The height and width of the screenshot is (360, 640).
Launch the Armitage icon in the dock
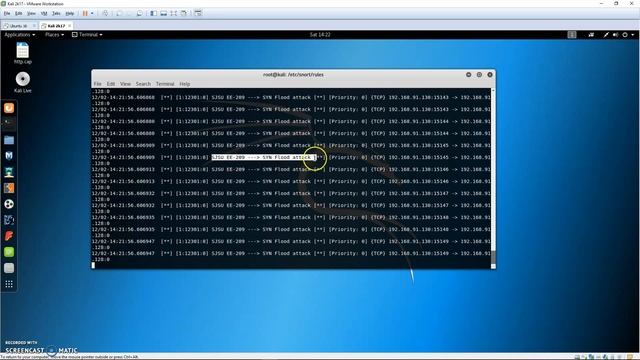click(9, 172)
